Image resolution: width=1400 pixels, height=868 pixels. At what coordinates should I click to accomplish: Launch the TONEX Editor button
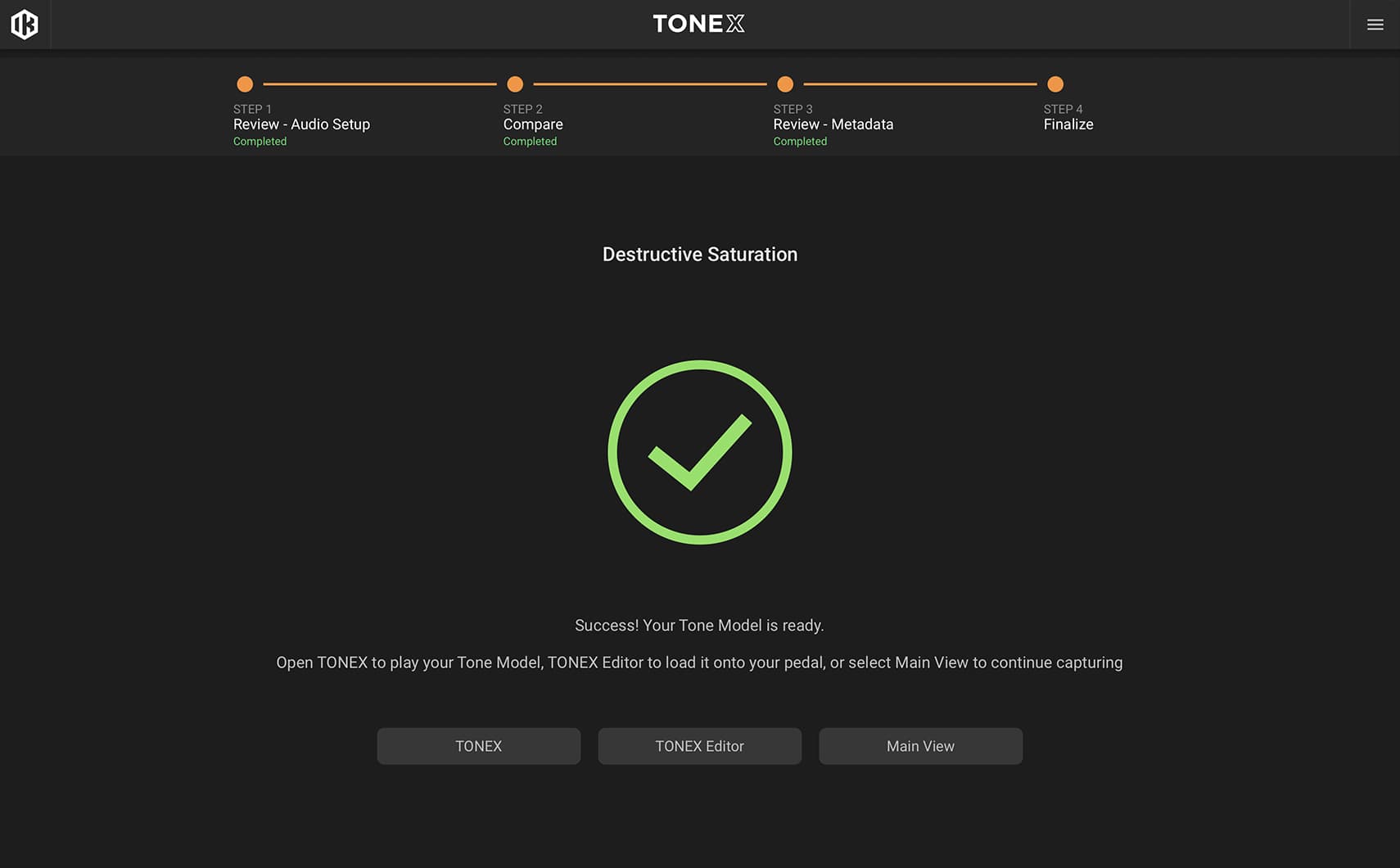[699, 746]
